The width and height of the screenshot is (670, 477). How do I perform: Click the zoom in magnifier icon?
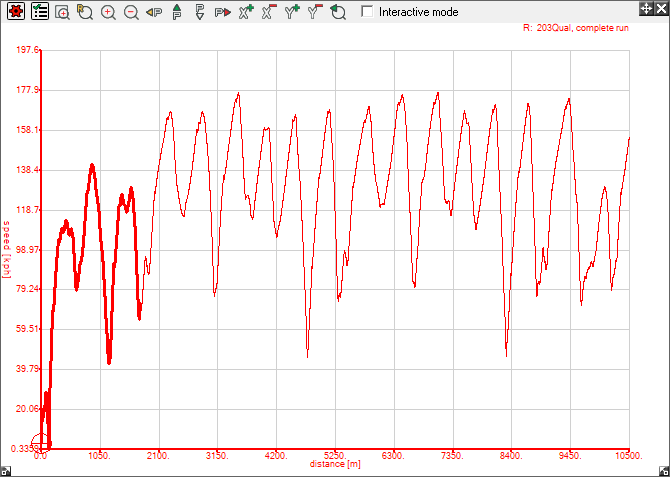point(108,12)
